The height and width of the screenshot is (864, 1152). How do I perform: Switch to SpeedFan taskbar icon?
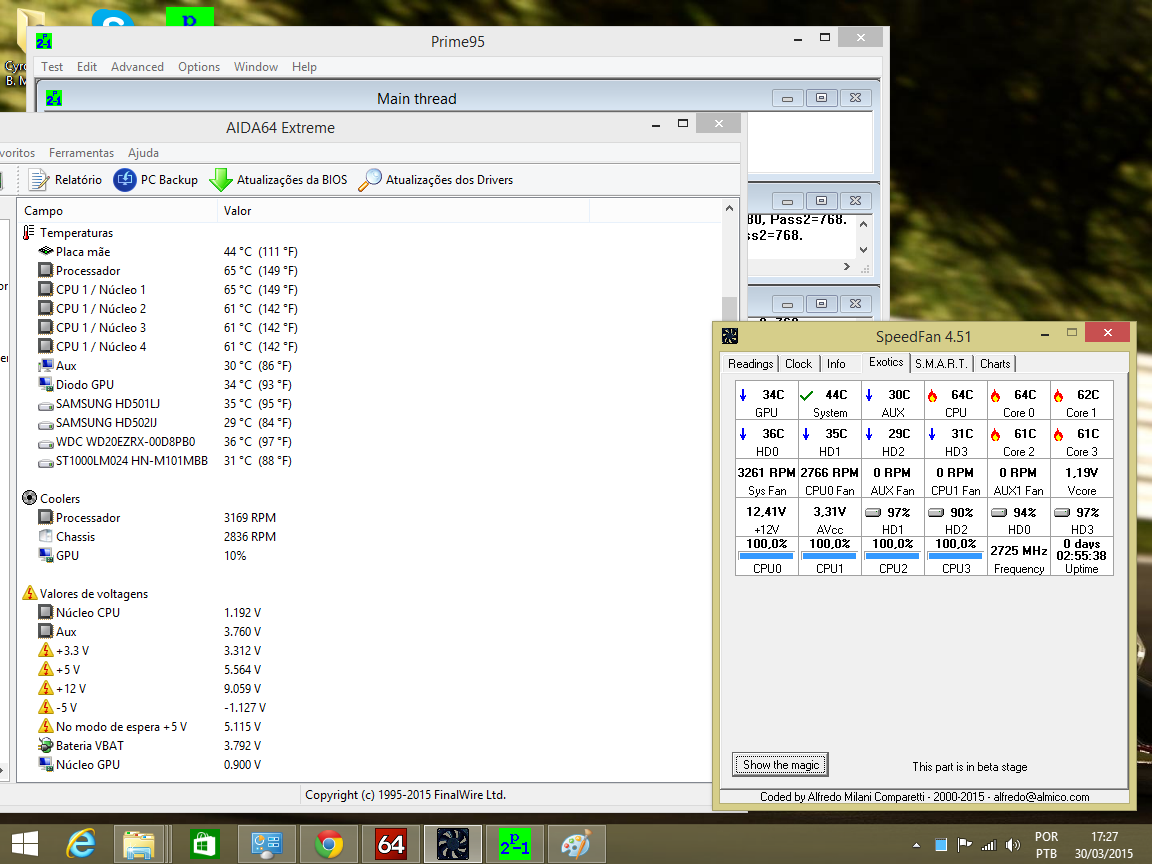click(453, 844)
